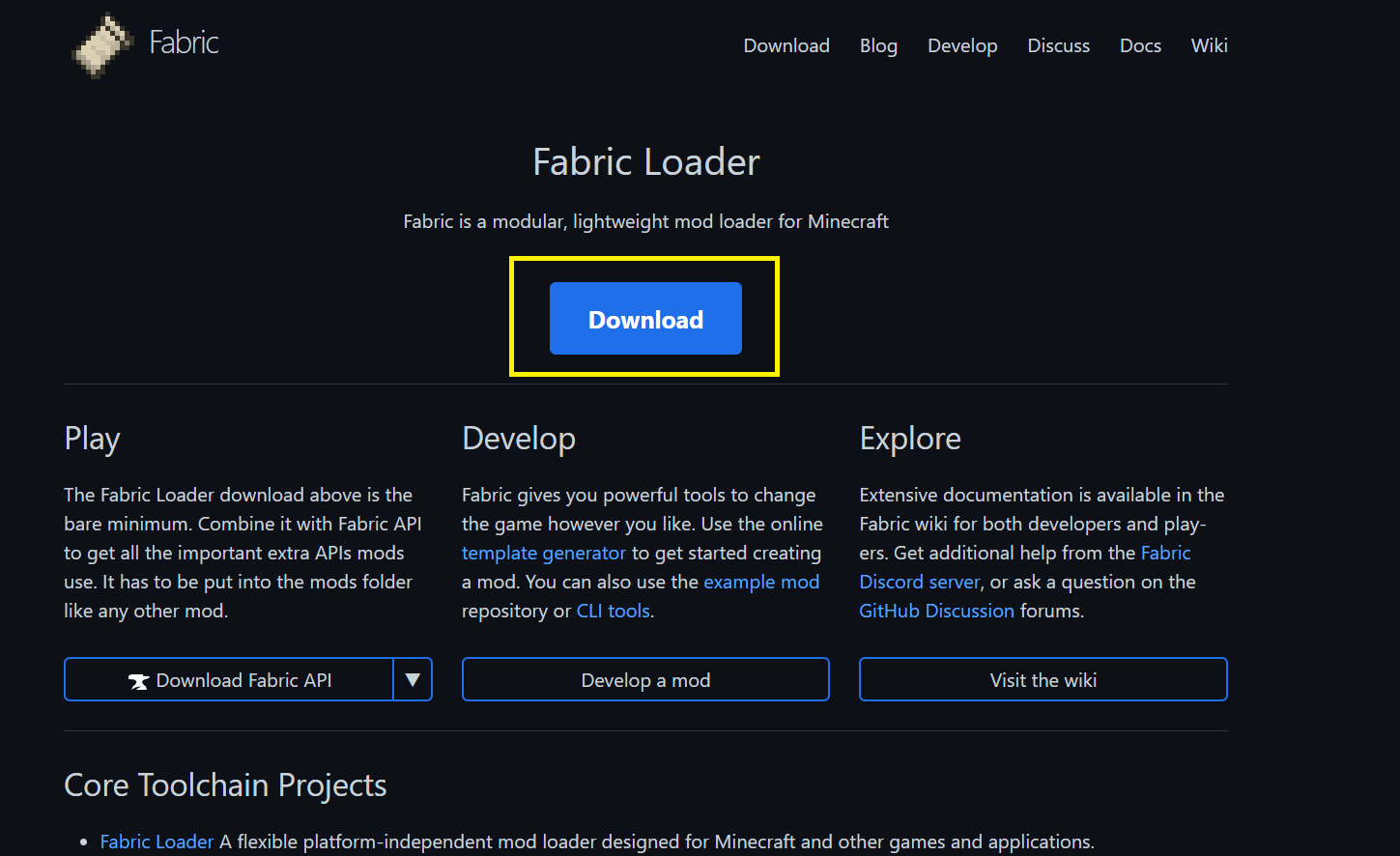This screenshot has height=856, width=1400.
Task: Open the template generator link
Action: (x=544, y=553)
